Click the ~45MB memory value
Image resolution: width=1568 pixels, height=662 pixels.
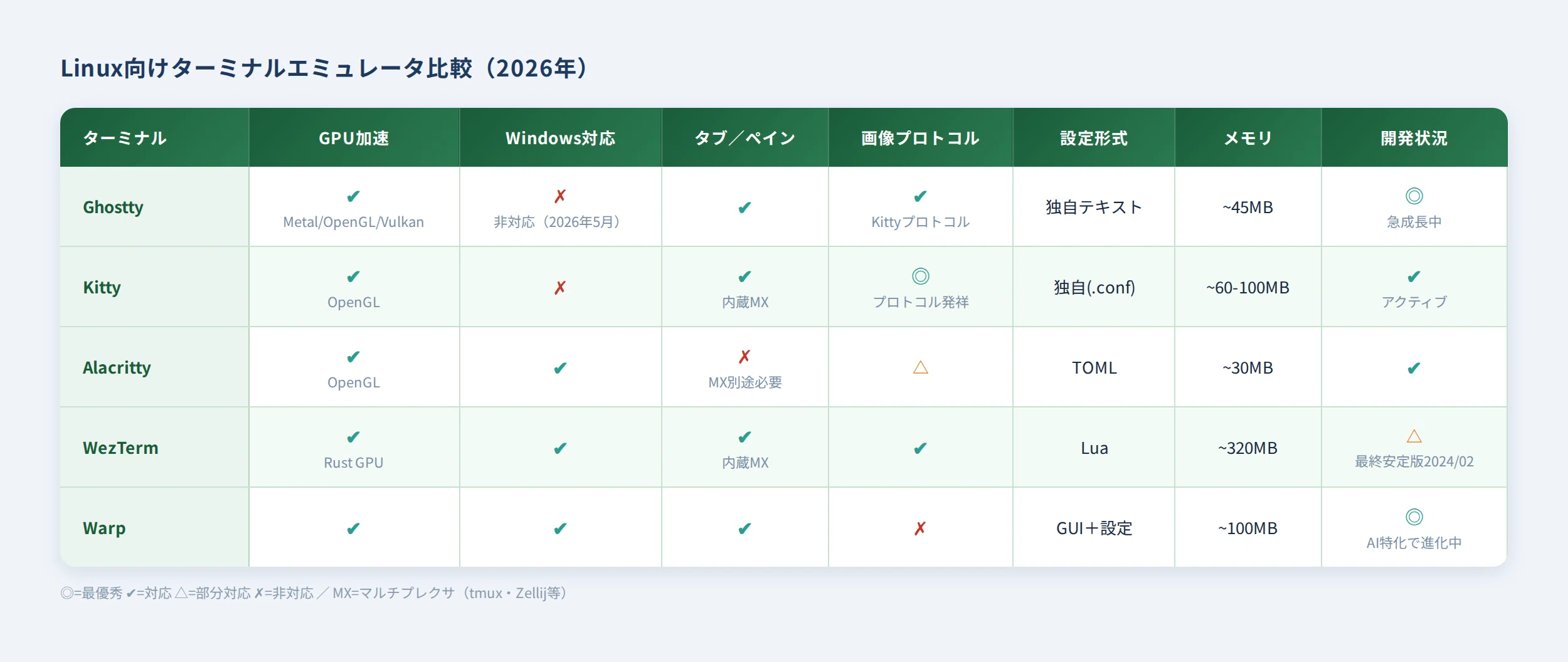(x=1248, y=208)
